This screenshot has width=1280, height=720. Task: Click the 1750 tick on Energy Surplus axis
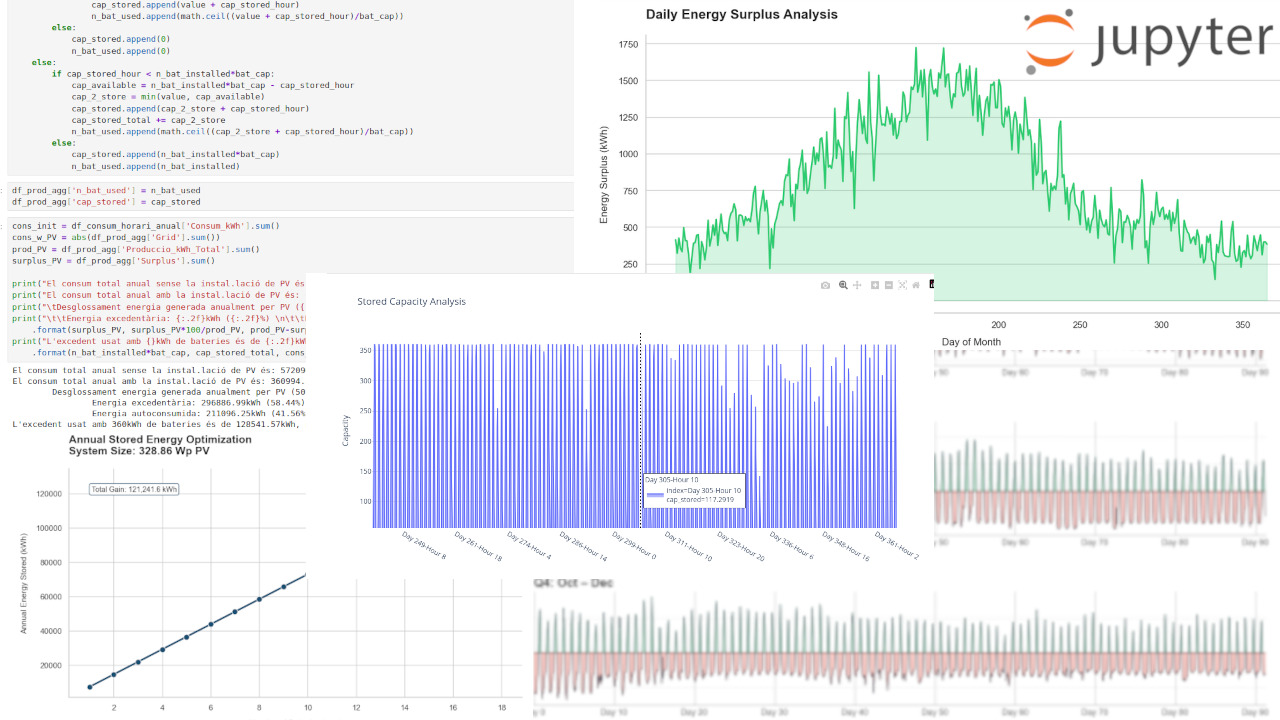click(628, 45)
